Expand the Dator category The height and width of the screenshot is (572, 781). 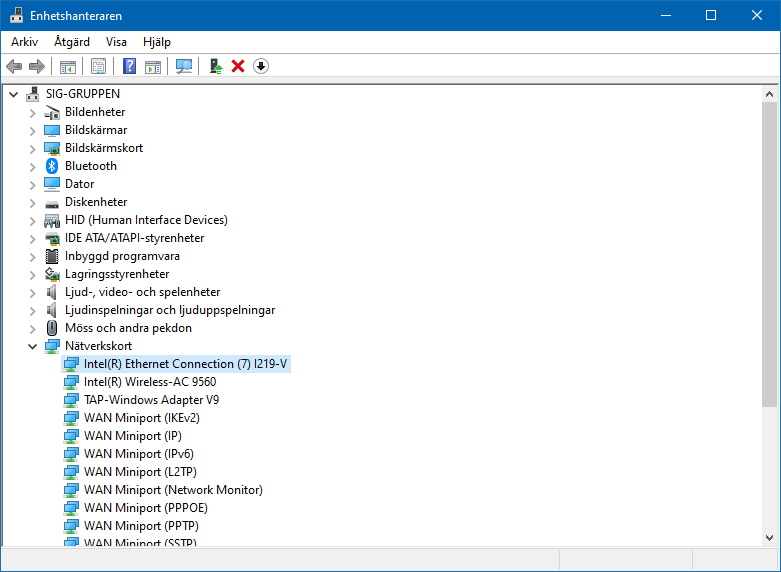(32, 185)
